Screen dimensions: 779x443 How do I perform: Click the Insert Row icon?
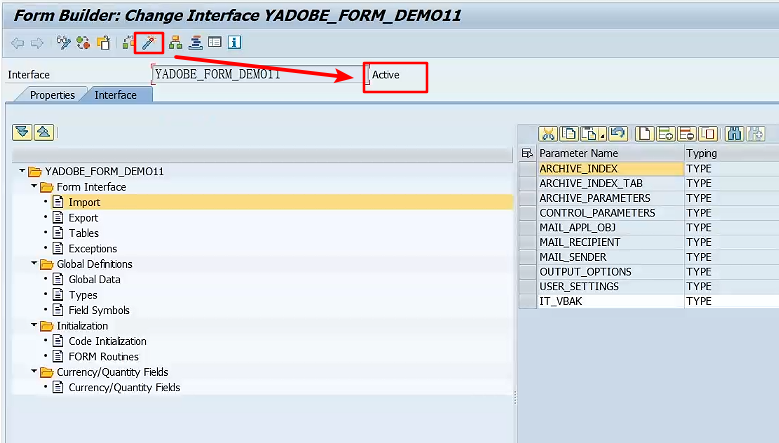click(665, 133)
